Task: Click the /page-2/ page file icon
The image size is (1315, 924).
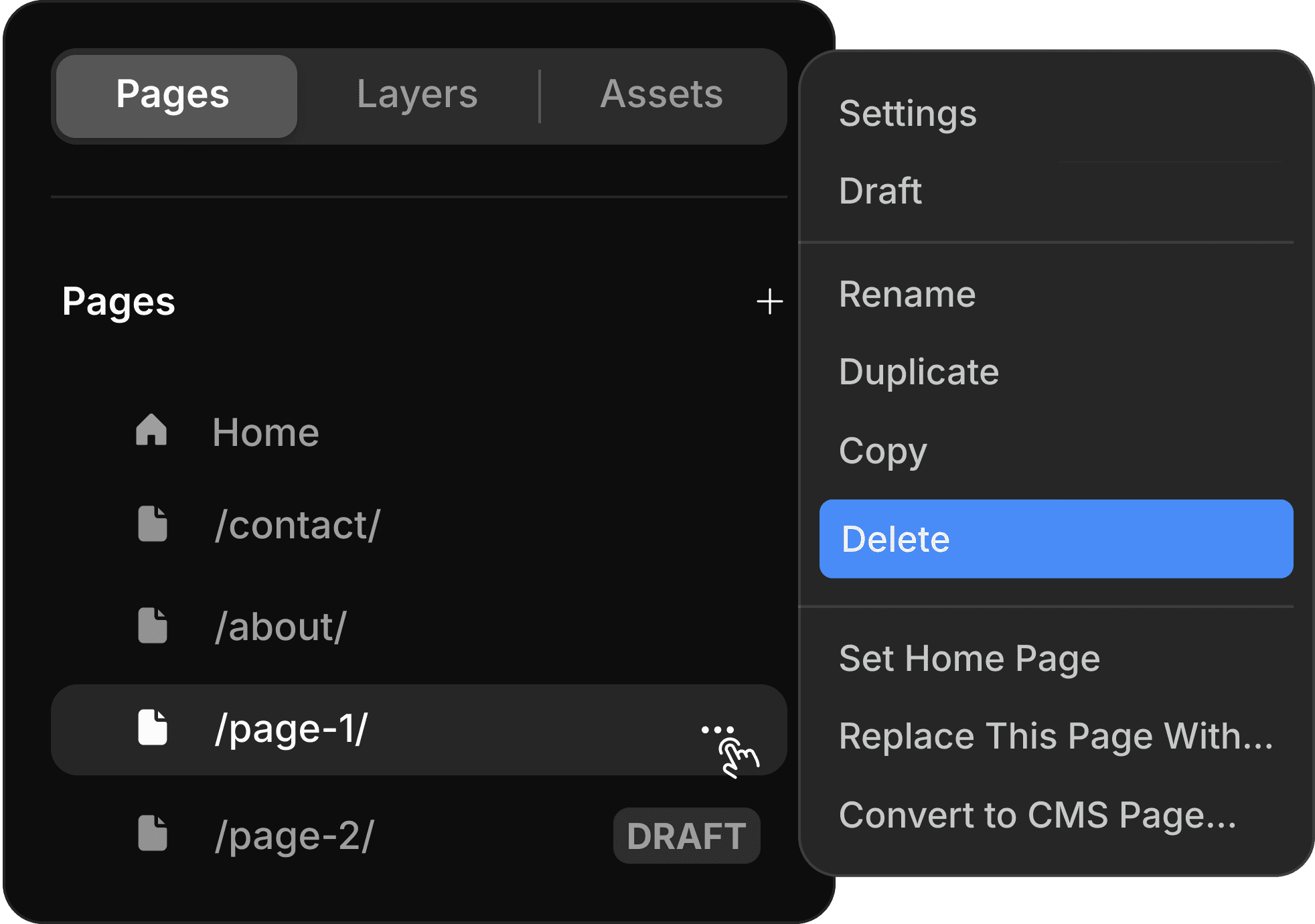Action: coord(153,834)
